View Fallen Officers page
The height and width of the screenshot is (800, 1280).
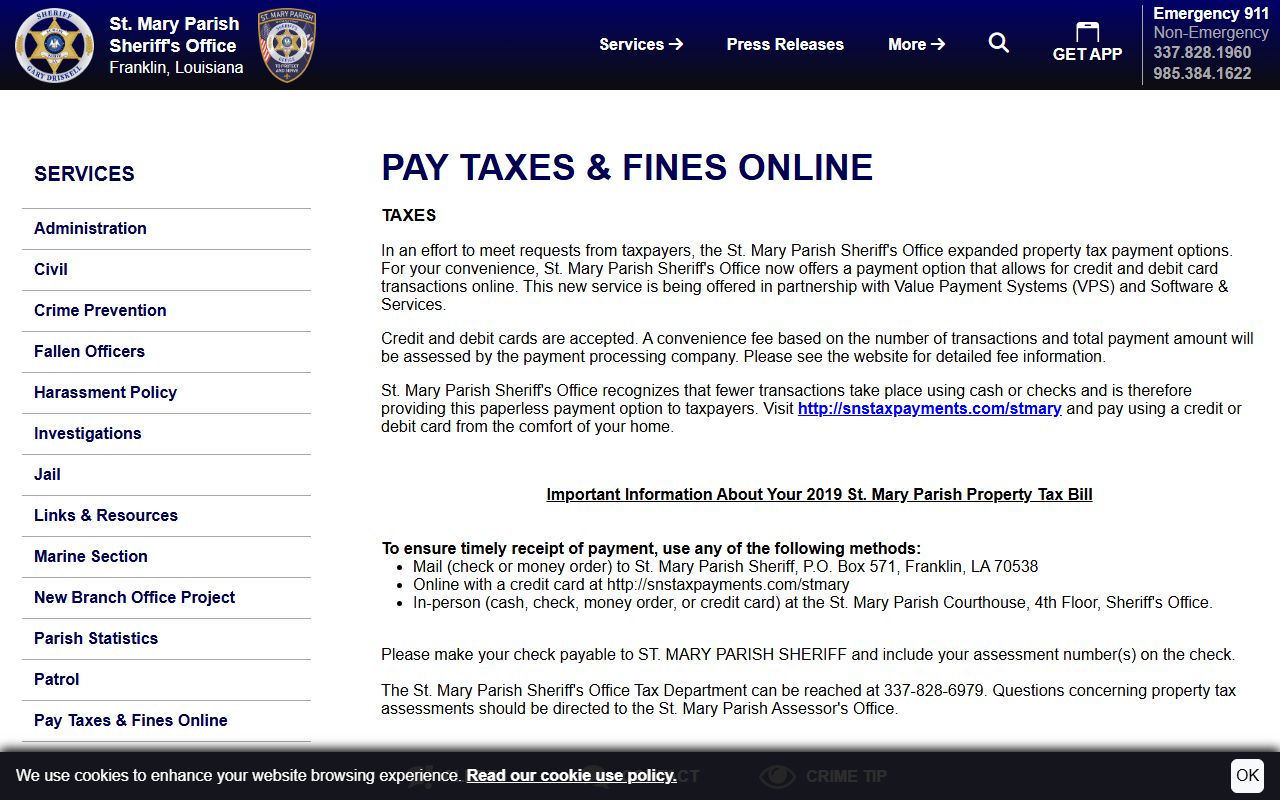166,351
